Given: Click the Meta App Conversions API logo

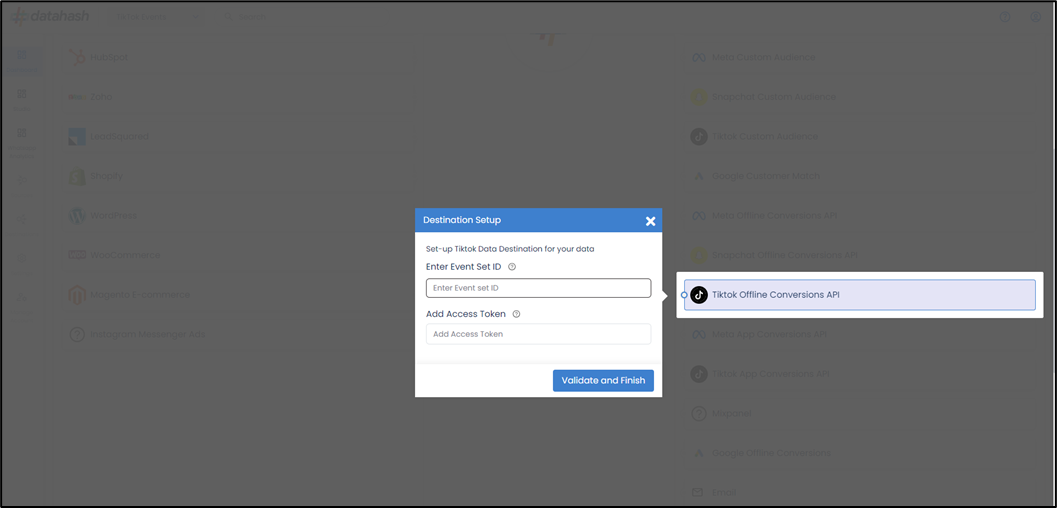Looking at the screenshot, I should click(699, 335).
